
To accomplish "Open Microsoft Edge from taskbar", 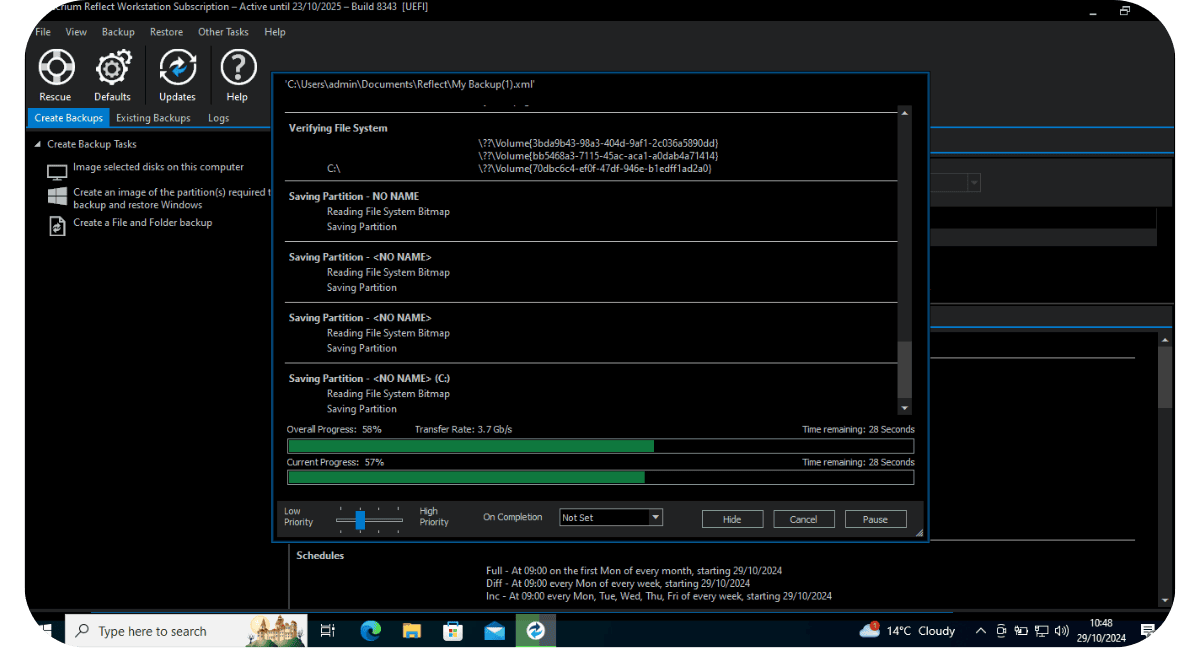I will click(371, 631).
